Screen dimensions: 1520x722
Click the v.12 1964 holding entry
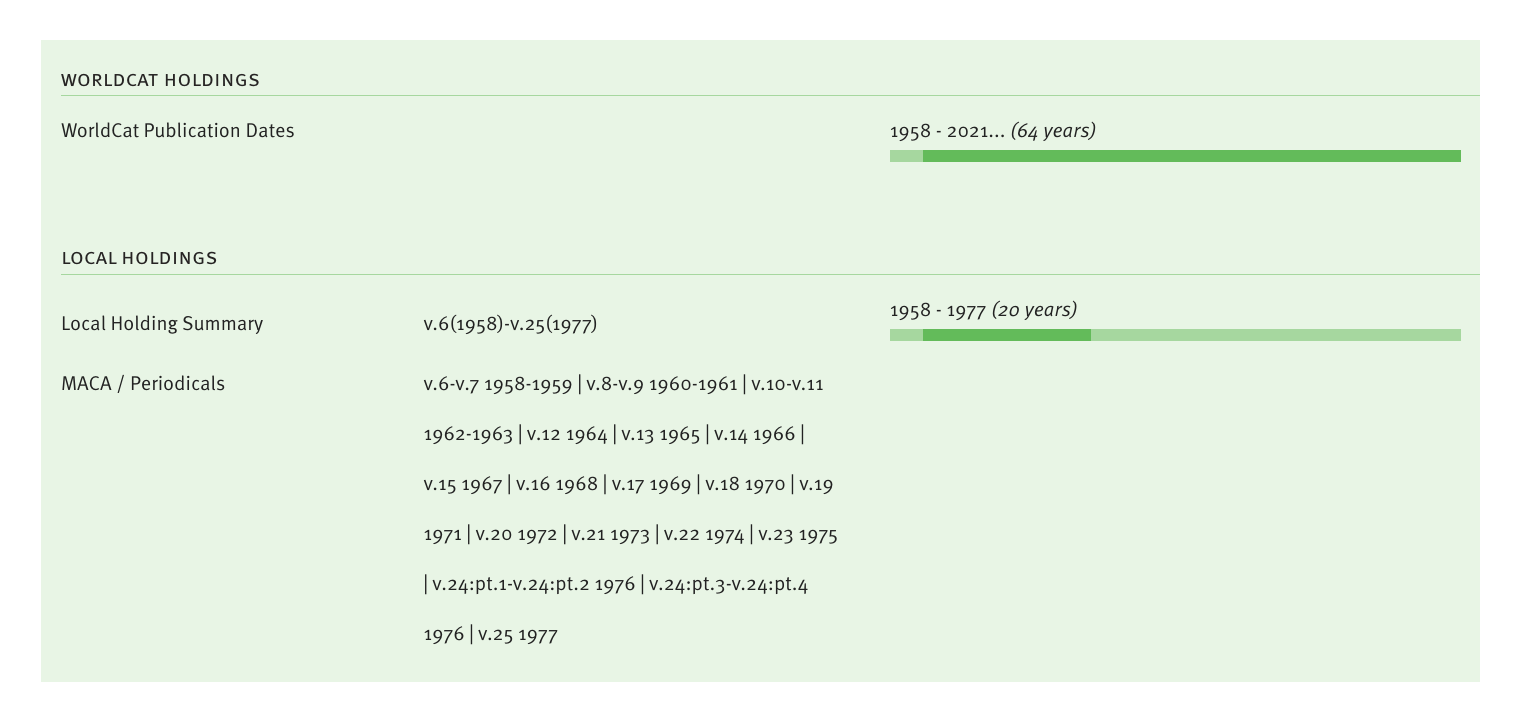(x=567, y=434)
